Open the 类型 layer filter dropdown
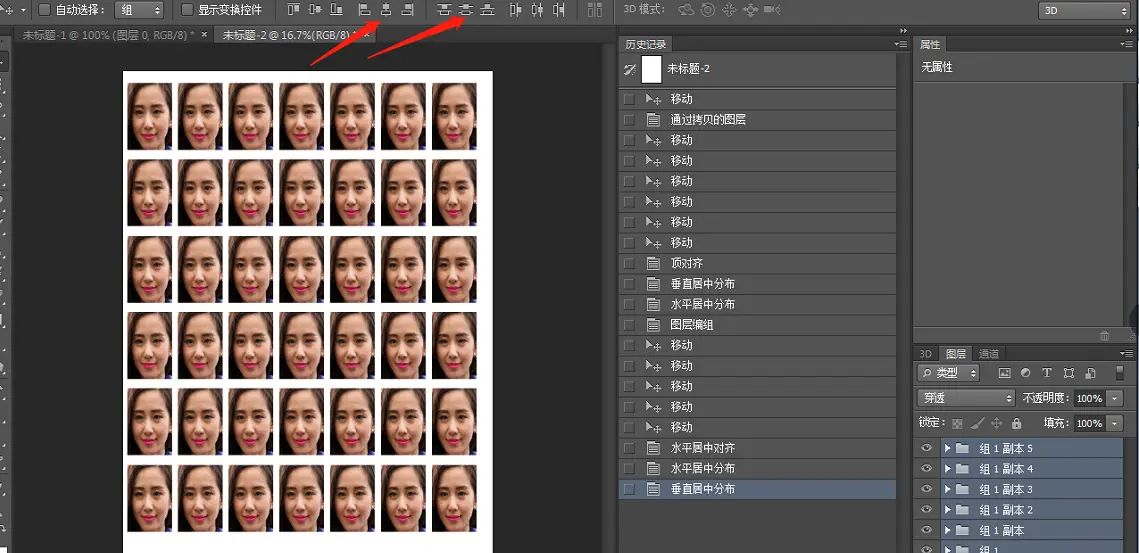The image size is (1139, 553). click(x=949, y=373)
